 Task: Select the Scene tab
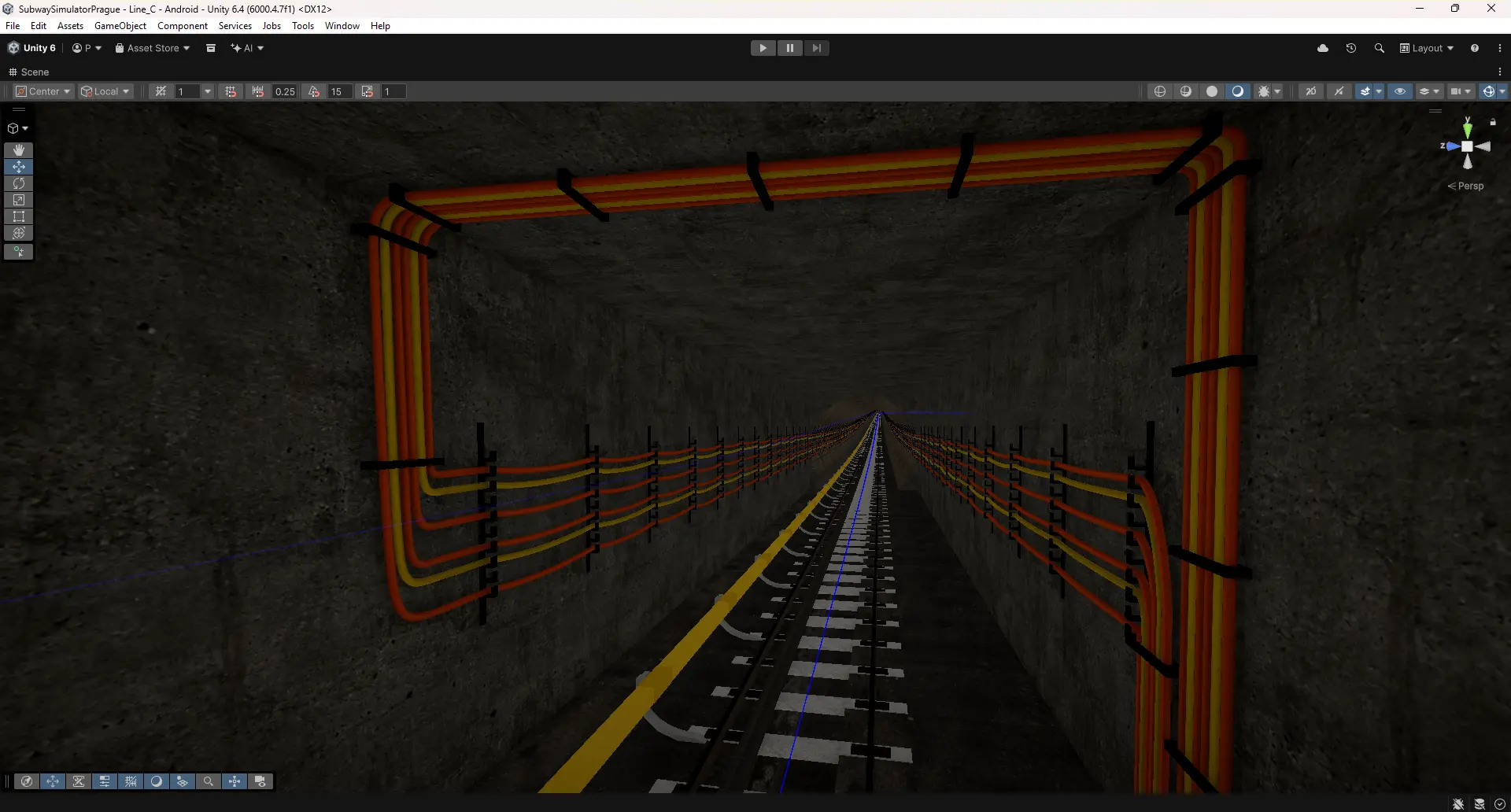point(29,72)
